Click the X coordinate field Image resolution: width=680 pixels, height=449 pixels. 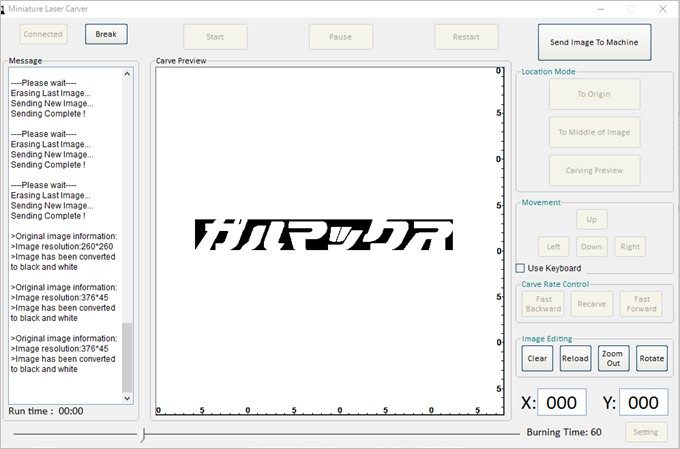click(x=562, y=403)
